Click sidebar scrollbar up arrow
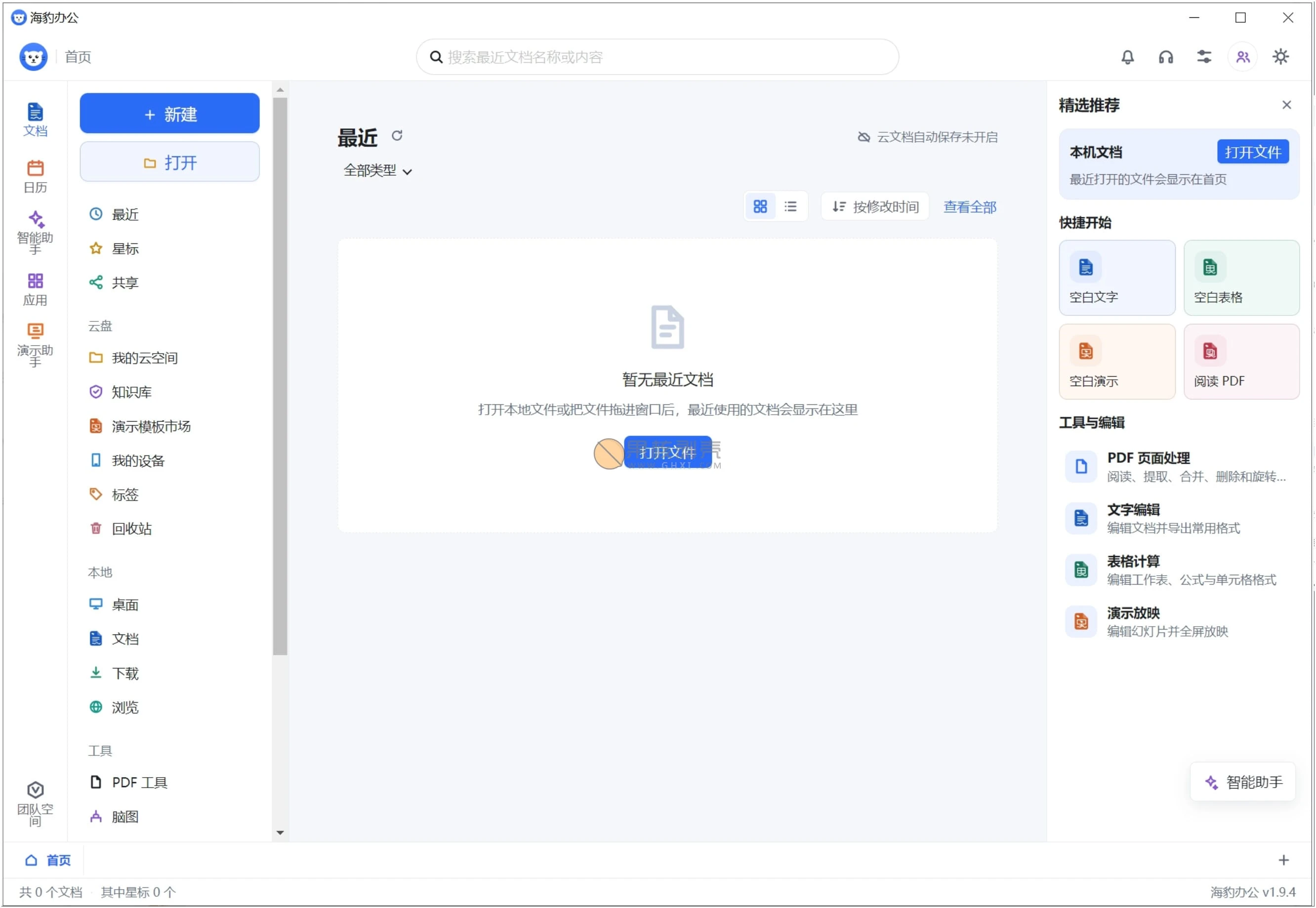 [280, 90]
